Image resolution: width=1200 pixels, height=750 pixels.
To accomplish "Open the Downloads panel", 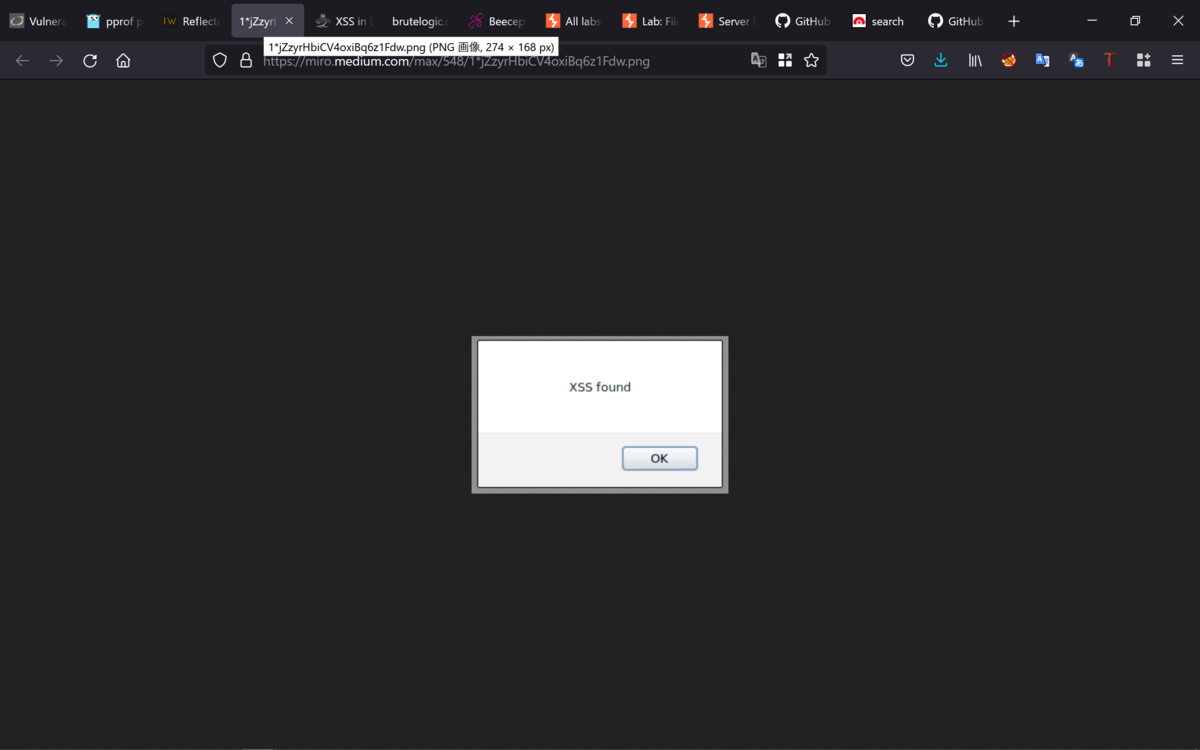I will pyautogui.click(x=940, y=60).
